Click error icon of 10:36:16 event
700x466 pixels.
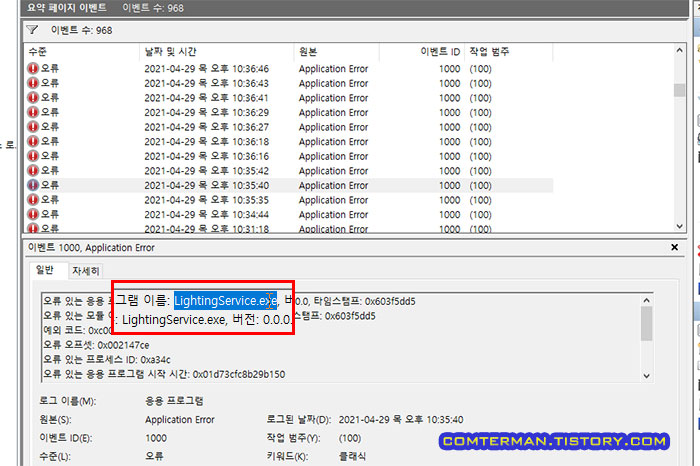point(33,156)
